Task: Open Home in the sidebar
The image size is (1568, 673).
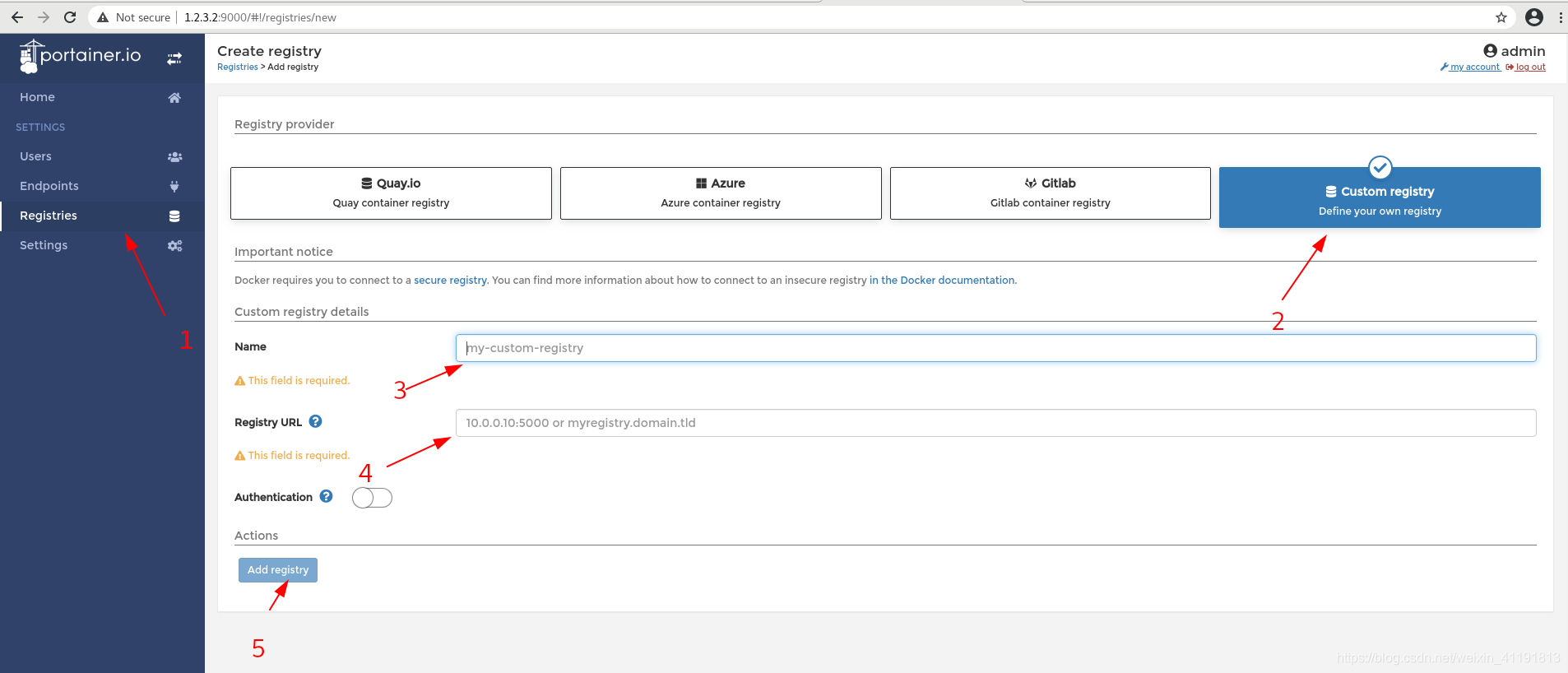Action: click(102, 97)
